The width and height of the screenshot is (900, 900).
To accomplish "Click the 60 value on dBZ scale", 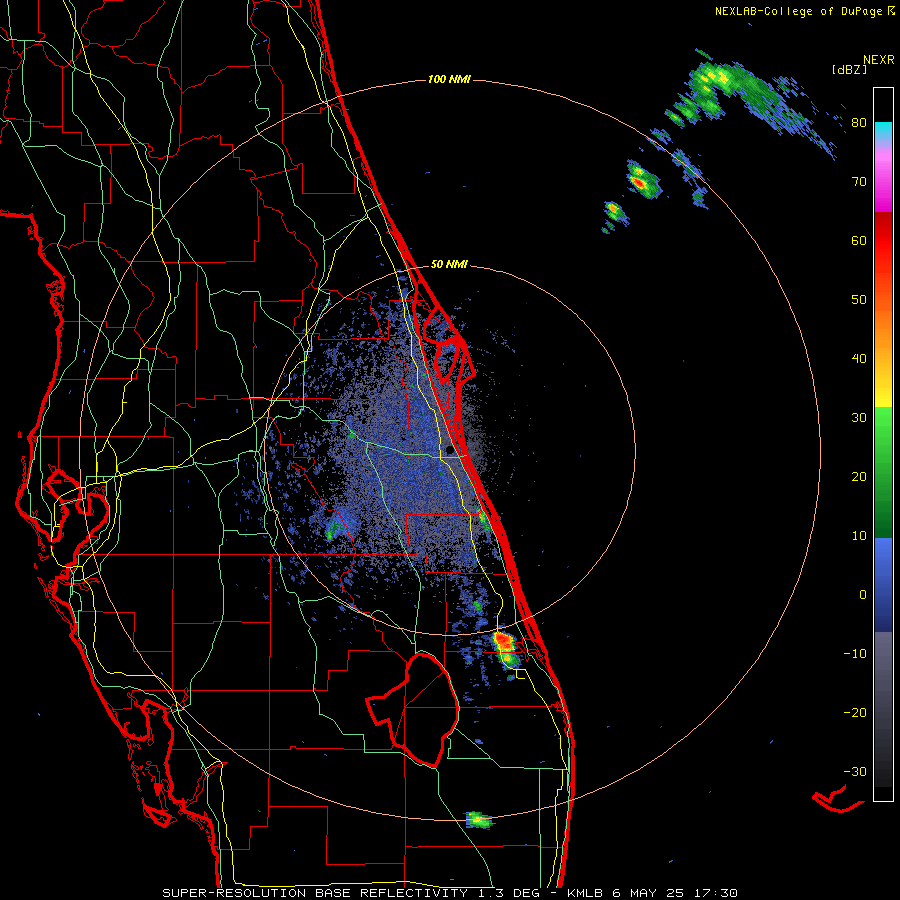I will 859,240.
